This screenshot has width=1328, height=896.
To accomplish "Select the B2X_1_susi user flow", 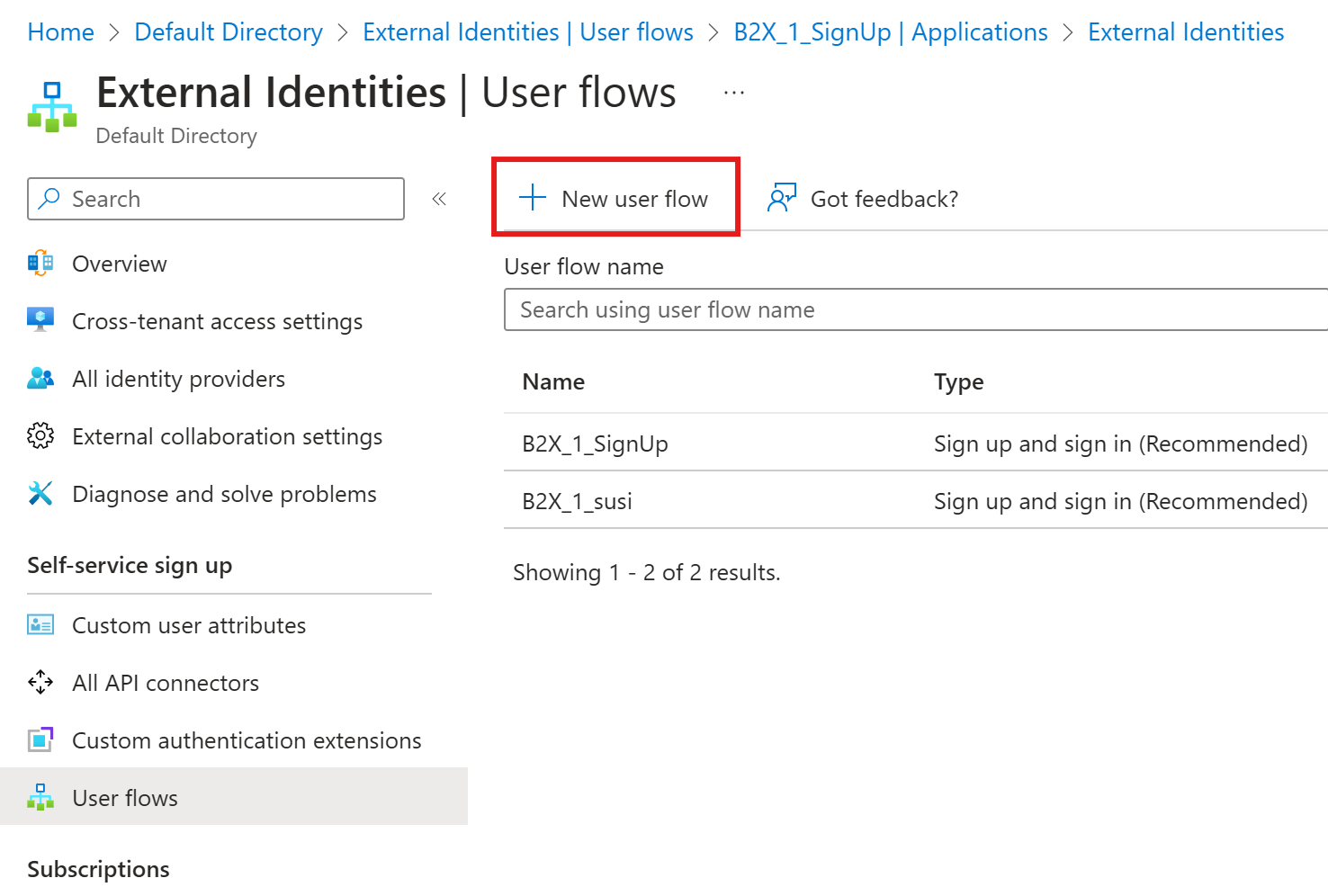I will coord(577,501).
